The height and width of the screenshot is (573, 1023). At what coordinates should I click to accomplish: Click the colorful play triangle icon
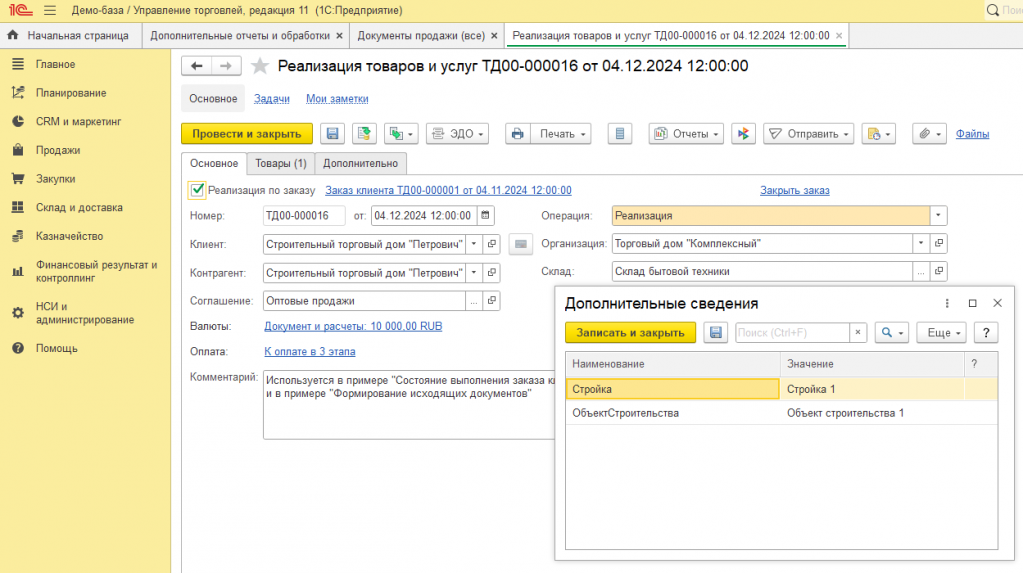coord(743,134)
